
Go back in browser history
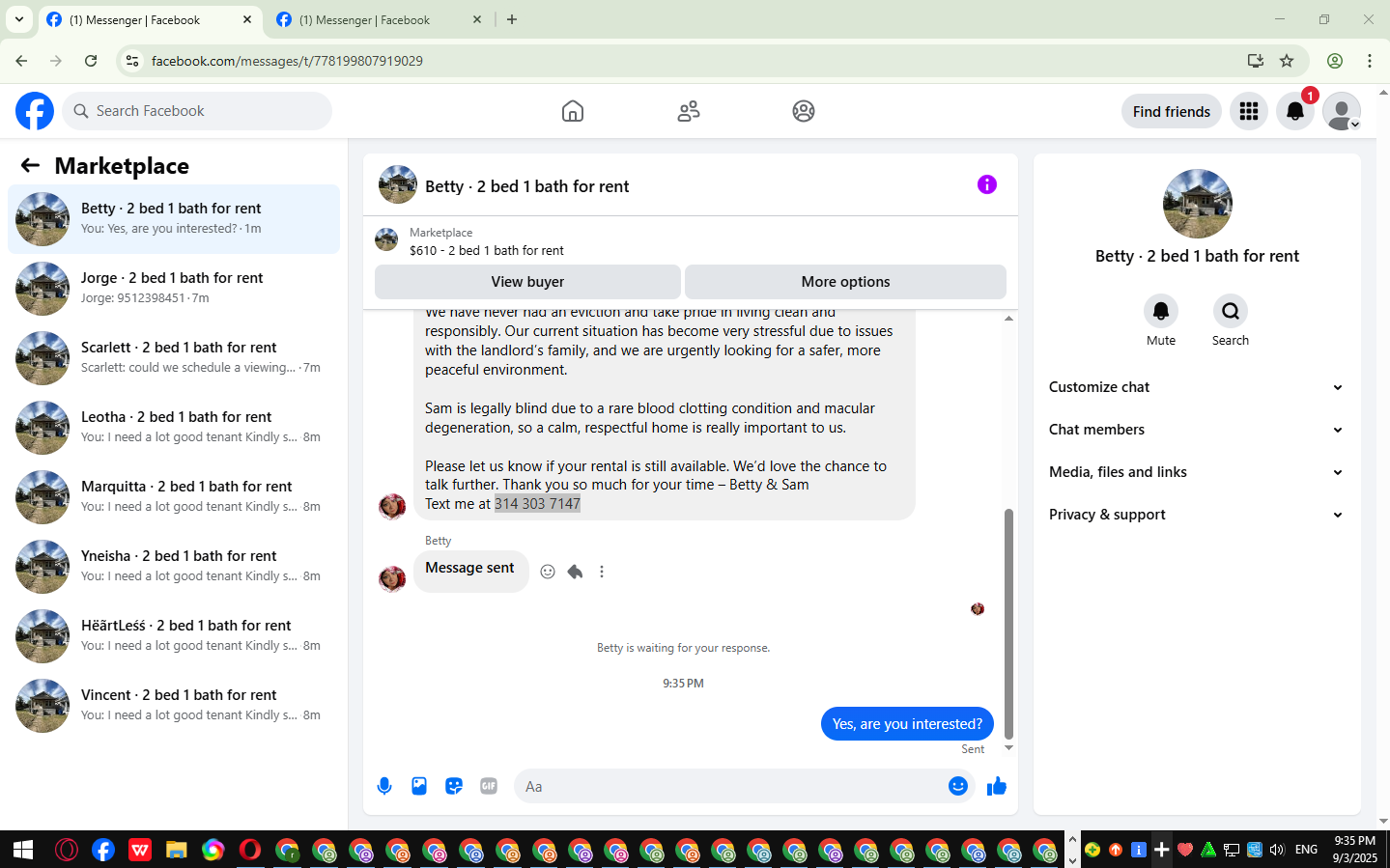[21, 61]
